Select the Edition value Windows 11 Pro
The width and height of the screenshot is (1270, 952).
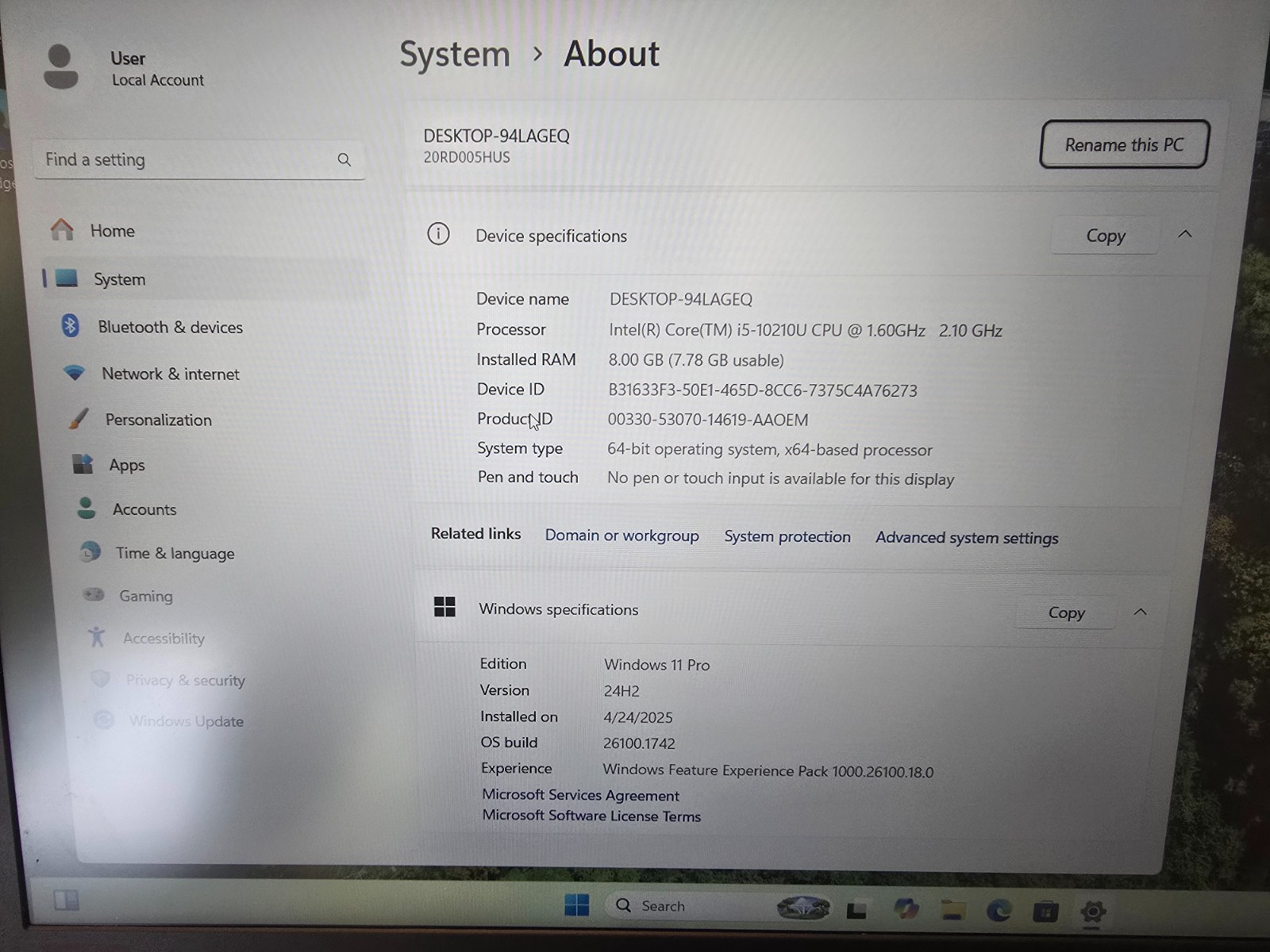(x=657, y=665)
